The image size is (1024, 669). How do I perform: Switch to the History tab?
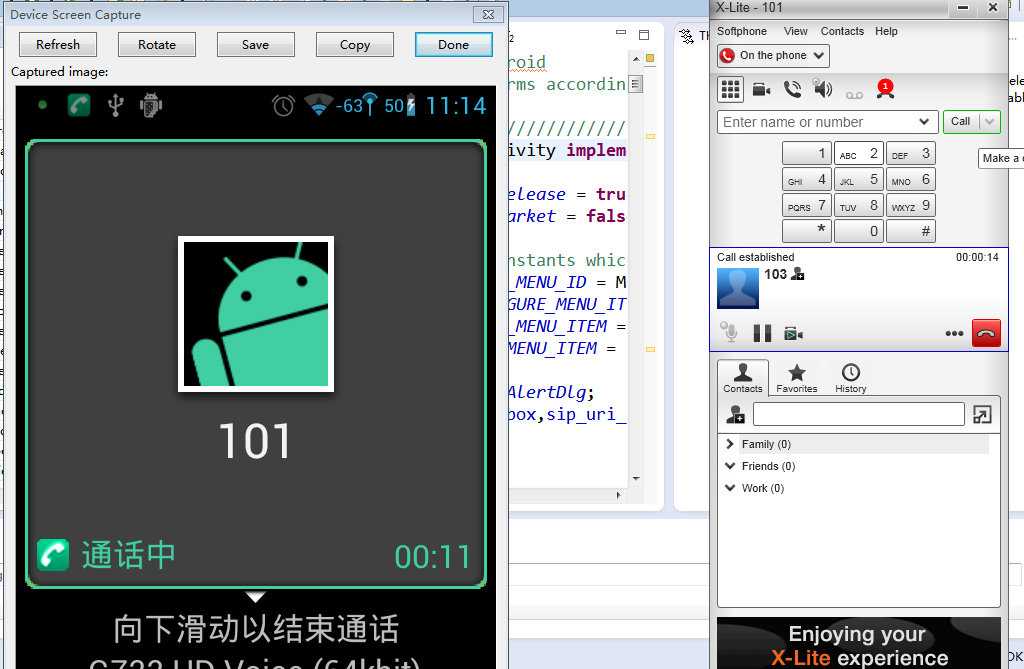pos(850,379)
